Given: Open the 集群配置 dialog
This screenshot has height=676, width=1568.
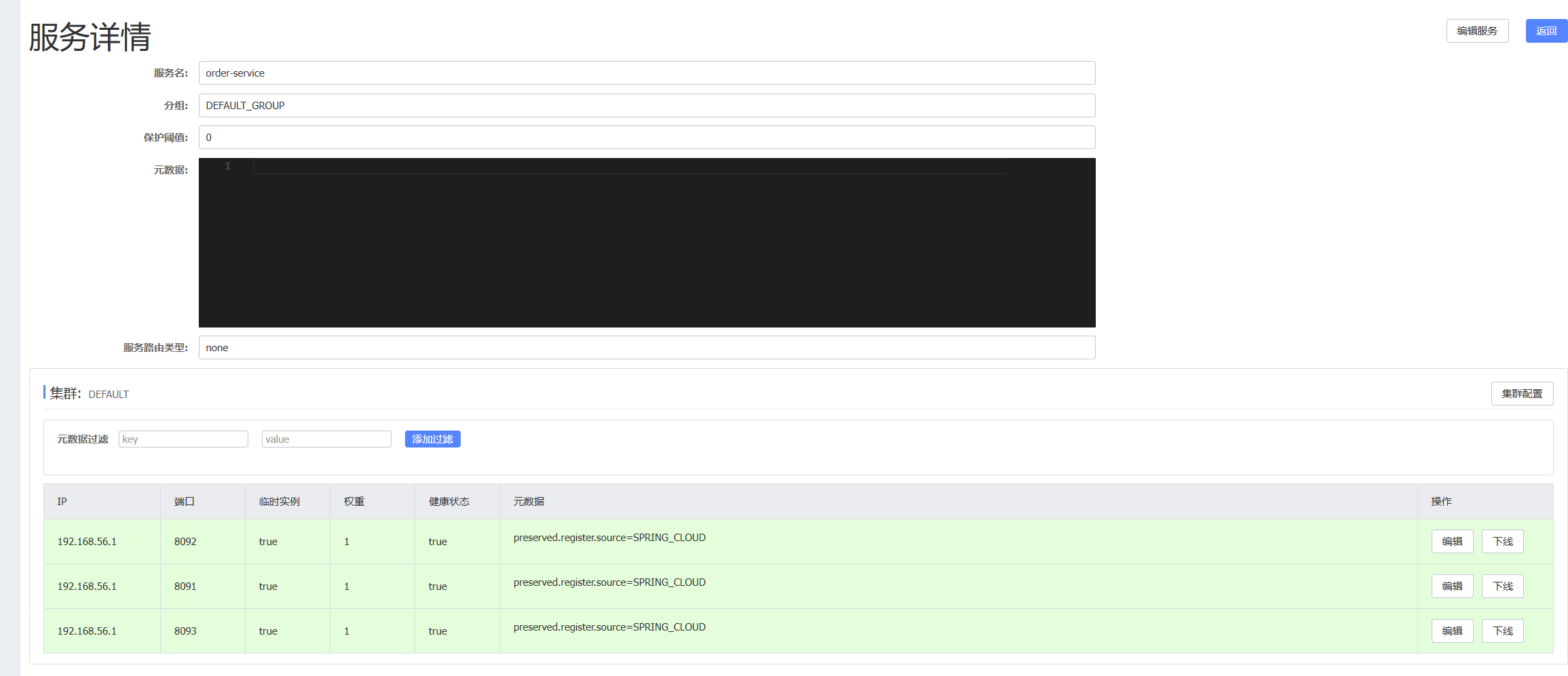Looking at the screenshot, I should click(x=1522, y=393).
